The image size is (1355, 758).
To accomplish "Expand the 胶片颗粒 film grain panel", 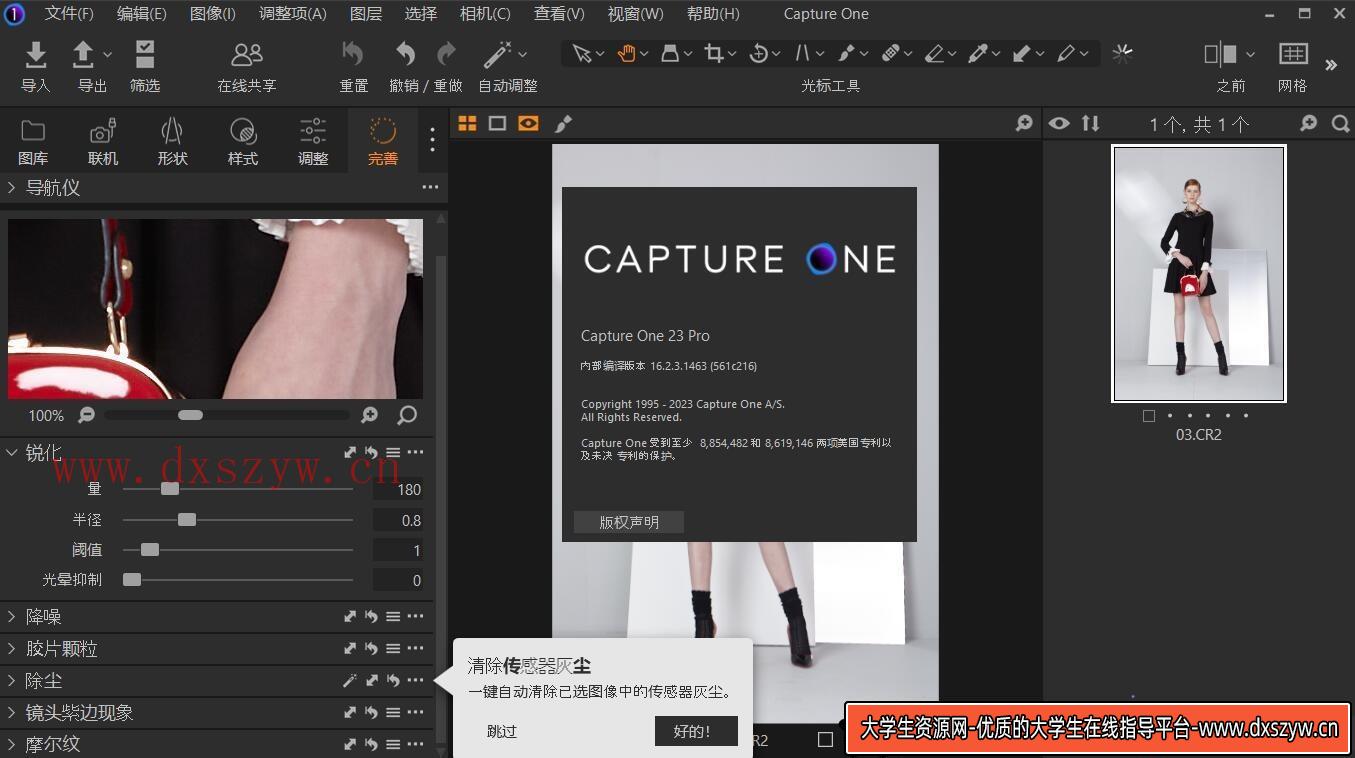I will pyautogui.click(x=12, y=648).
